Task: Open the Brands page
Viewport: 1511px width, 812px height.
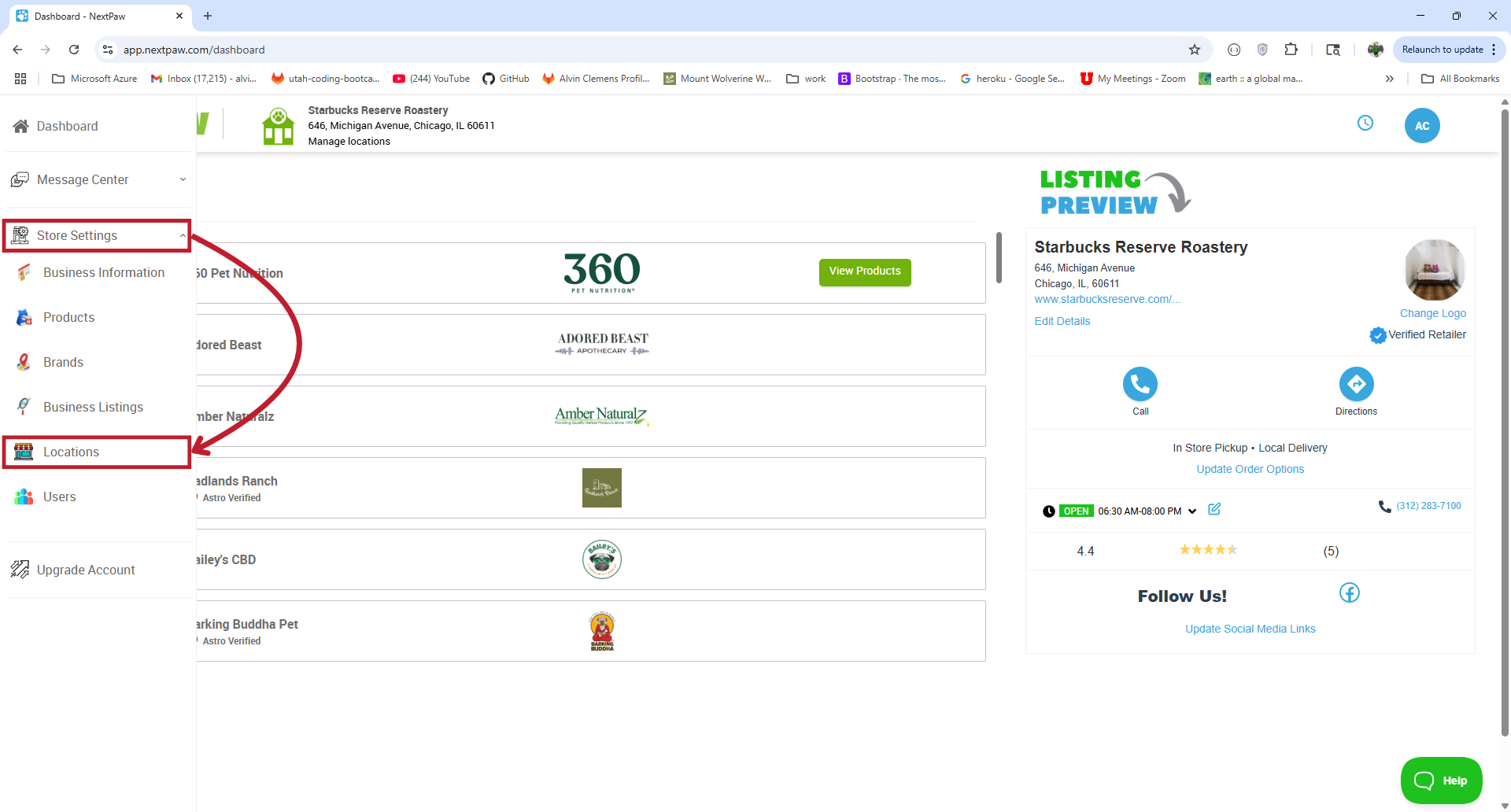Action: coord(63,362)
